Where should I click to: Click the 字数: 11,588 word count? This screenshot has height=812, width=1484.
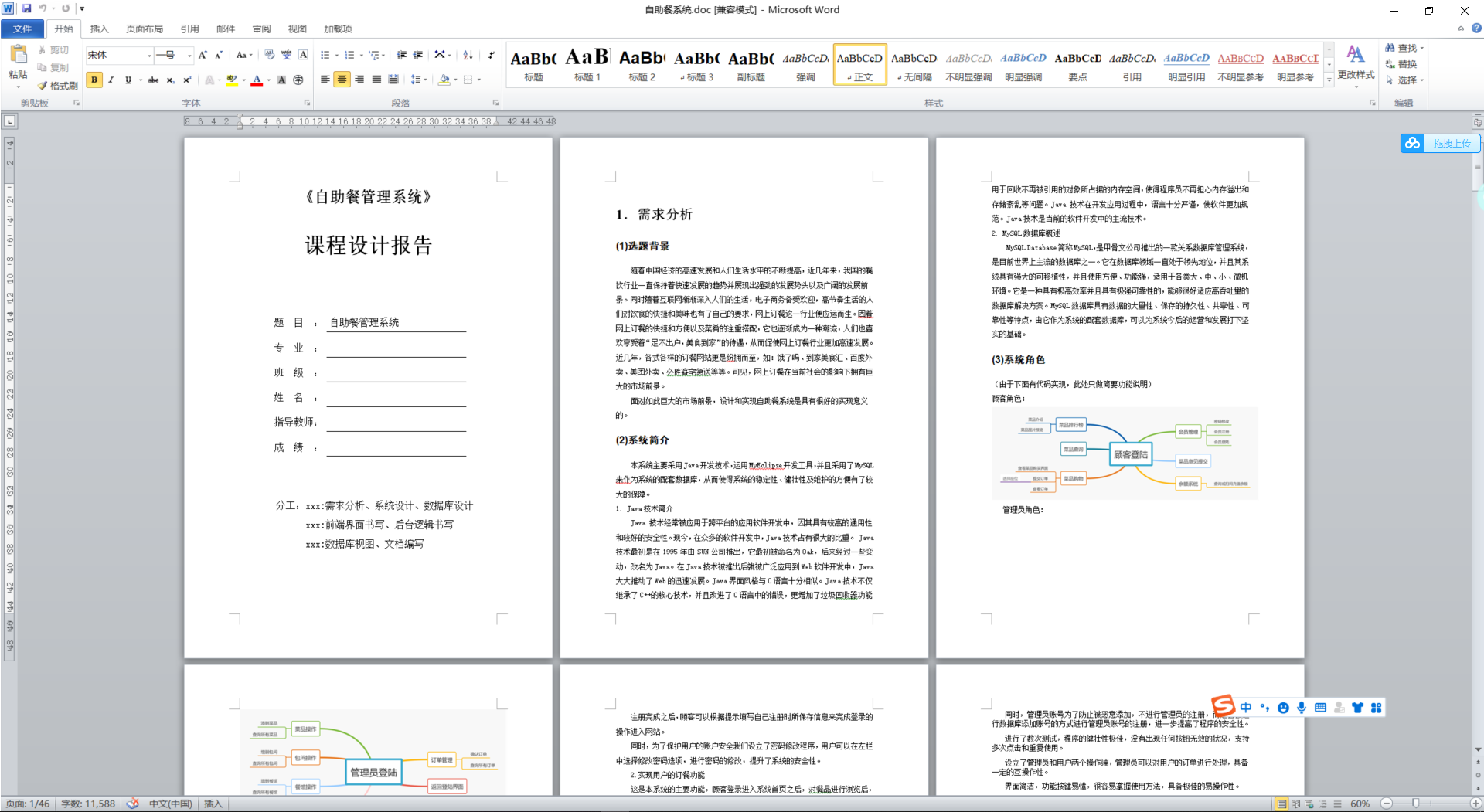pyautogui.click(x=88, y=804)
